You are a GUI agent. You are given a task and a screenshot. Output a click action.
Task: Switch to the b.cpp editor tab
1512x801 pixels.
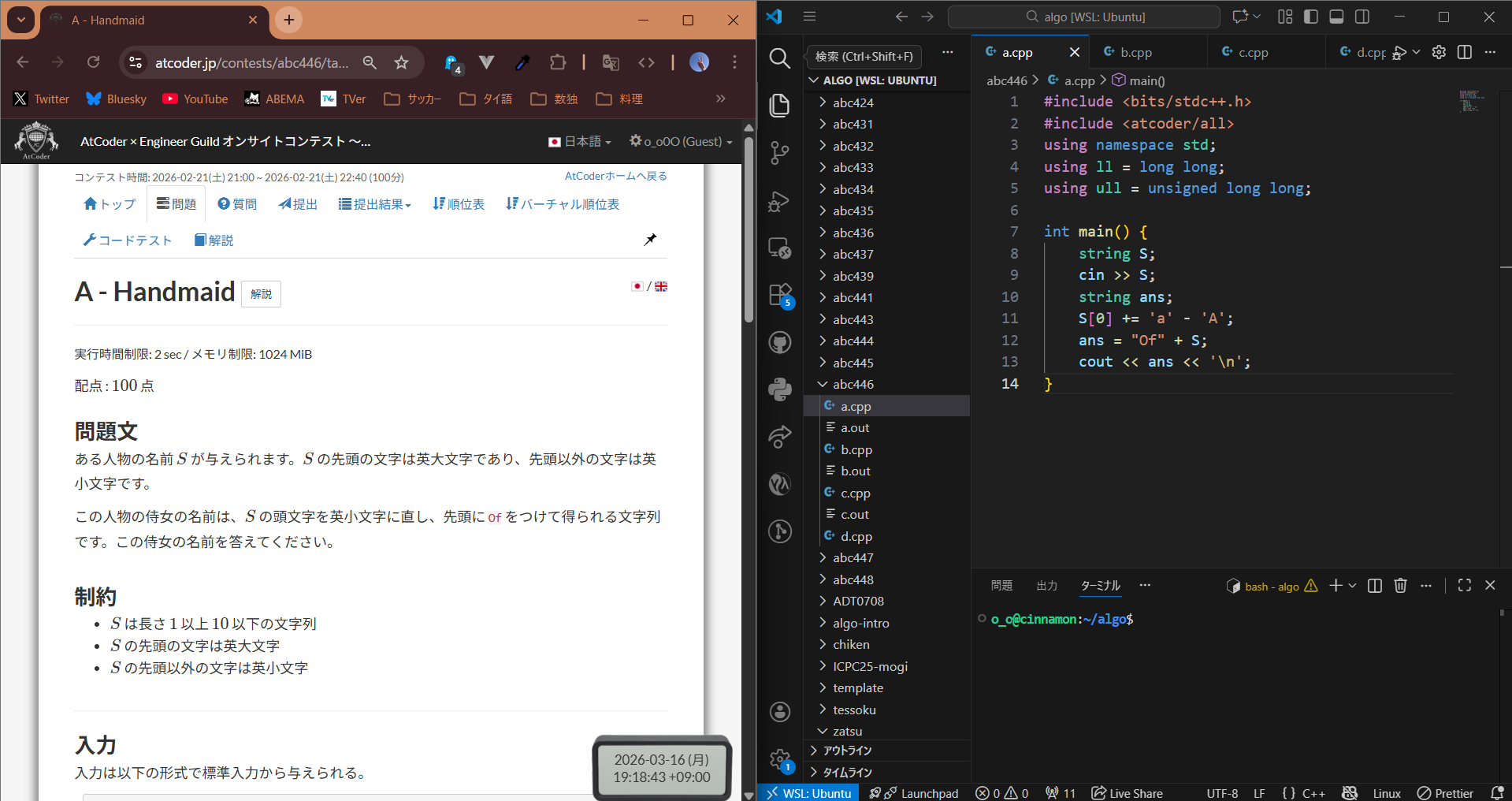click(x=1135, y=53)
